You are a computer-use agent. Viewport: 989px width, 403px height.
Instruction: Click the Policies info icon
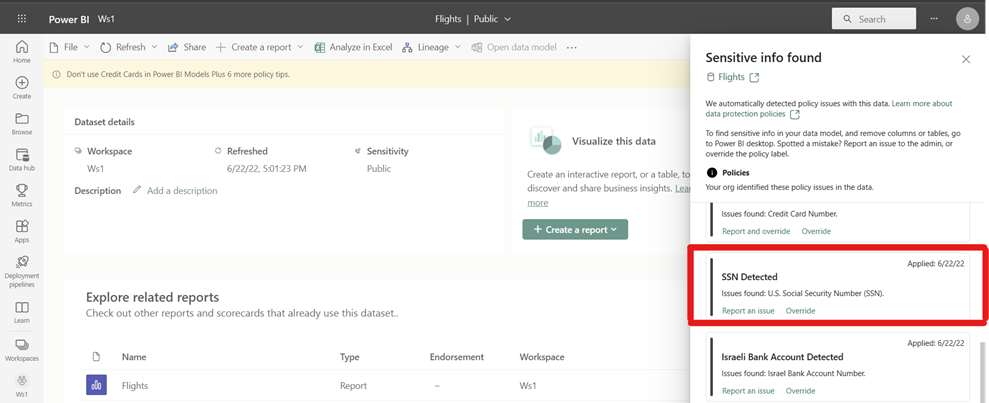pos(711,172)
